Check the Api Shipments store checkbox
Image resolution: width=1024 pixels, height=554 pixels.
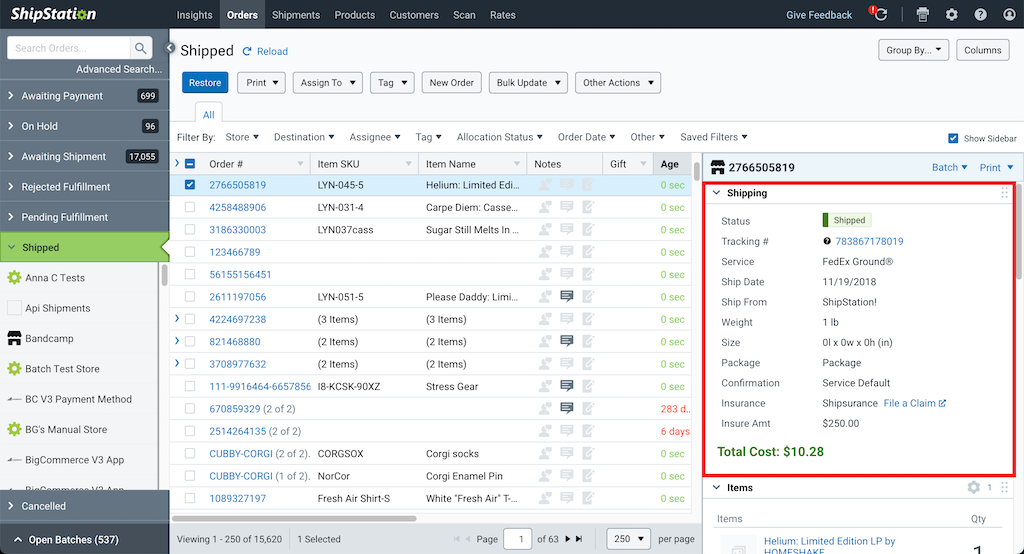pos(14,308)
